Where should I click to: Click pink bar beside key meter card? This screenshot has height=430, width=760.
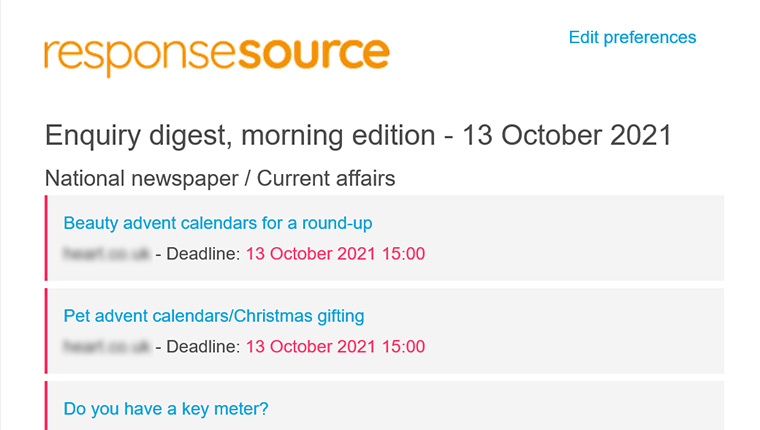(46, 405)
